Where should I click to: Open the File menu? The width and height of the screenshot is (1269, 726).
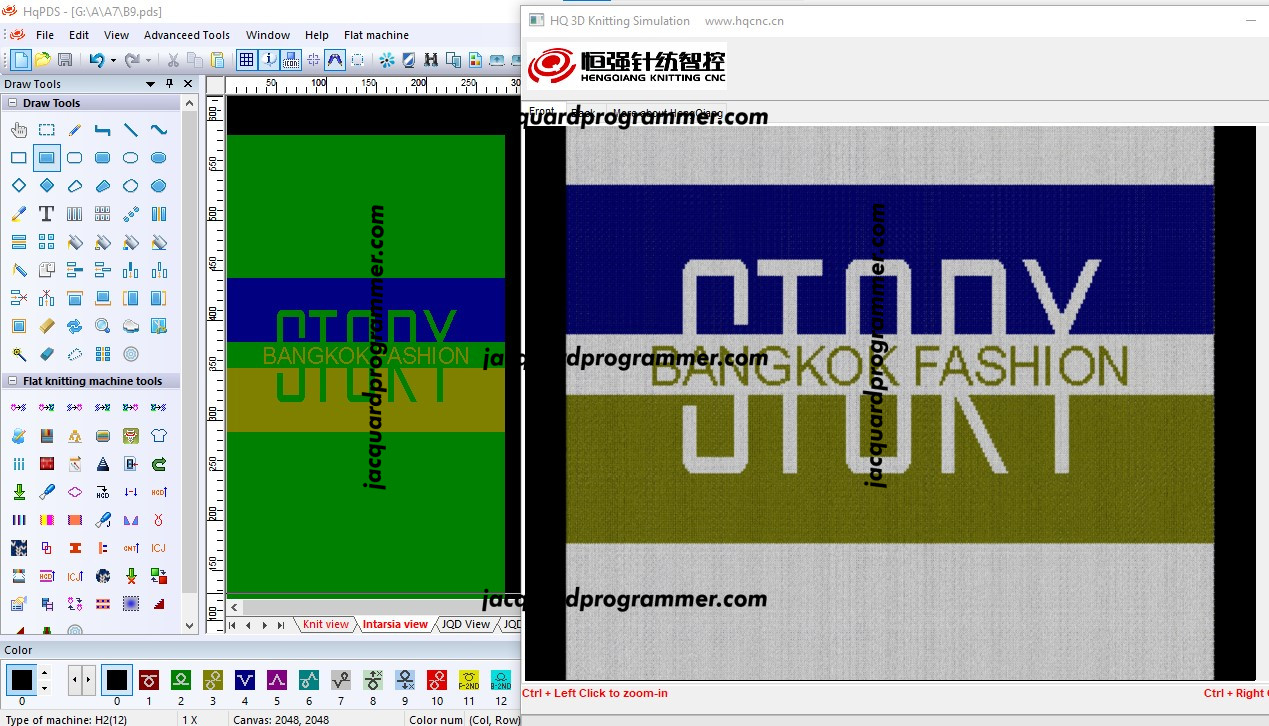pos(45,35)
